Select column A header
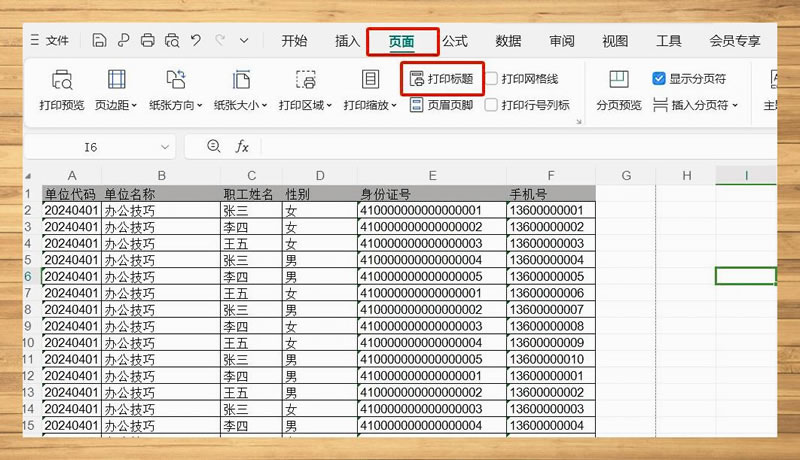The width and height of the screenshot is (800, 460). [72, 176]
